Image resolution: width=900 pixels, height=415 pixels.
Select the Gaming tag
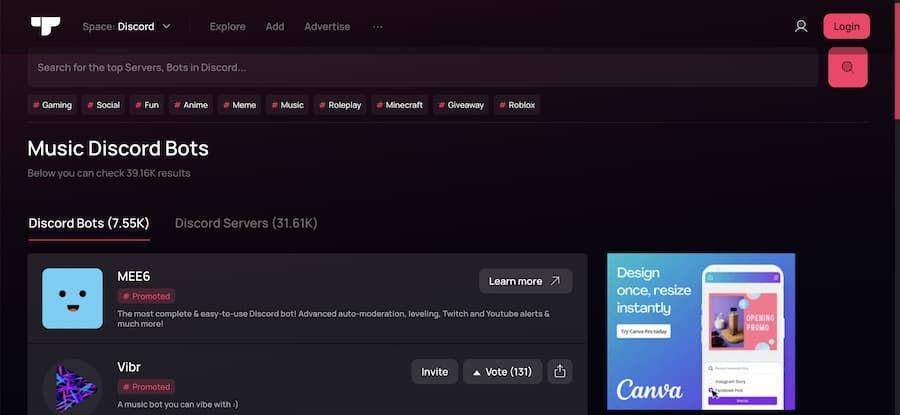52,105
